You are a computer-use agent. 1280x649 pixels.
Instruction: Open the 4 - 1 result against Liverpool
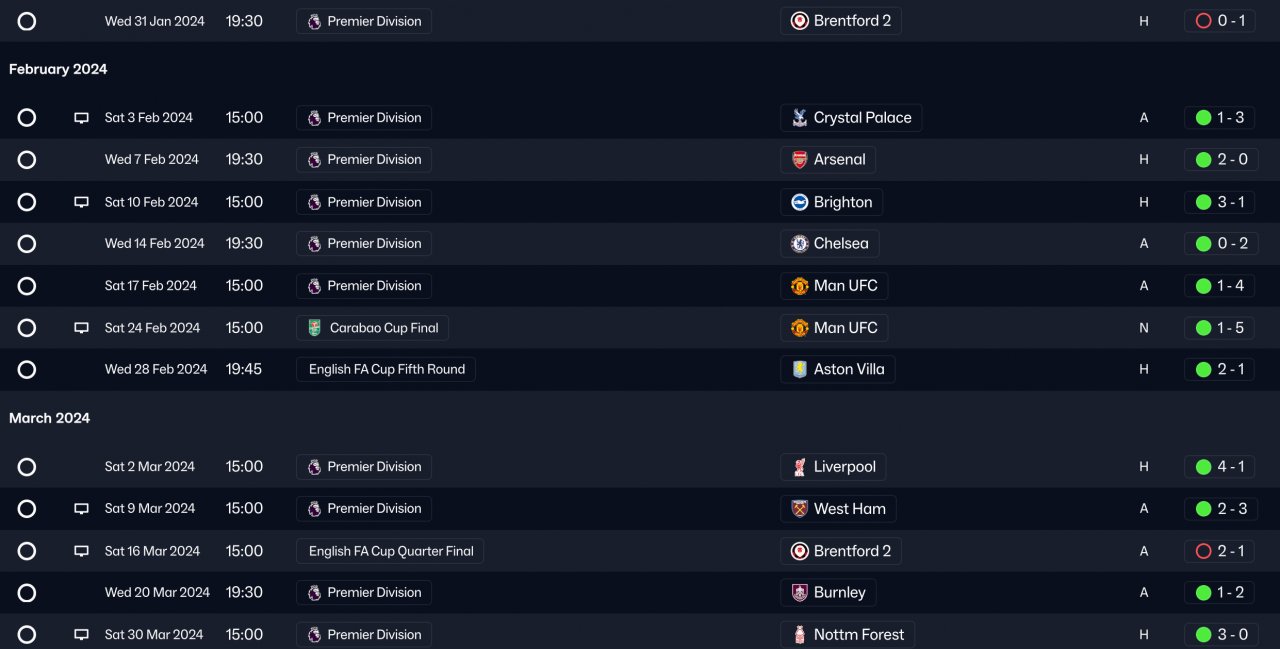point(1221,467)
